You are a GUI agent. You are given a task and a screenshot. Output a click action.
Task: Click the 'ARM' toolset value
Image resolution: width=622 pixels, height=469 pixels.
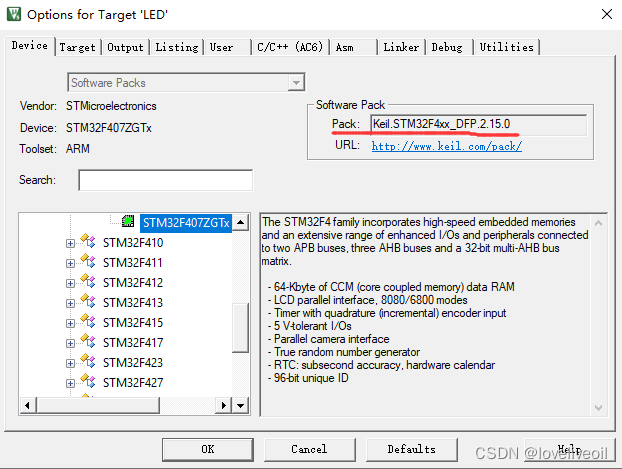[78, 149]
